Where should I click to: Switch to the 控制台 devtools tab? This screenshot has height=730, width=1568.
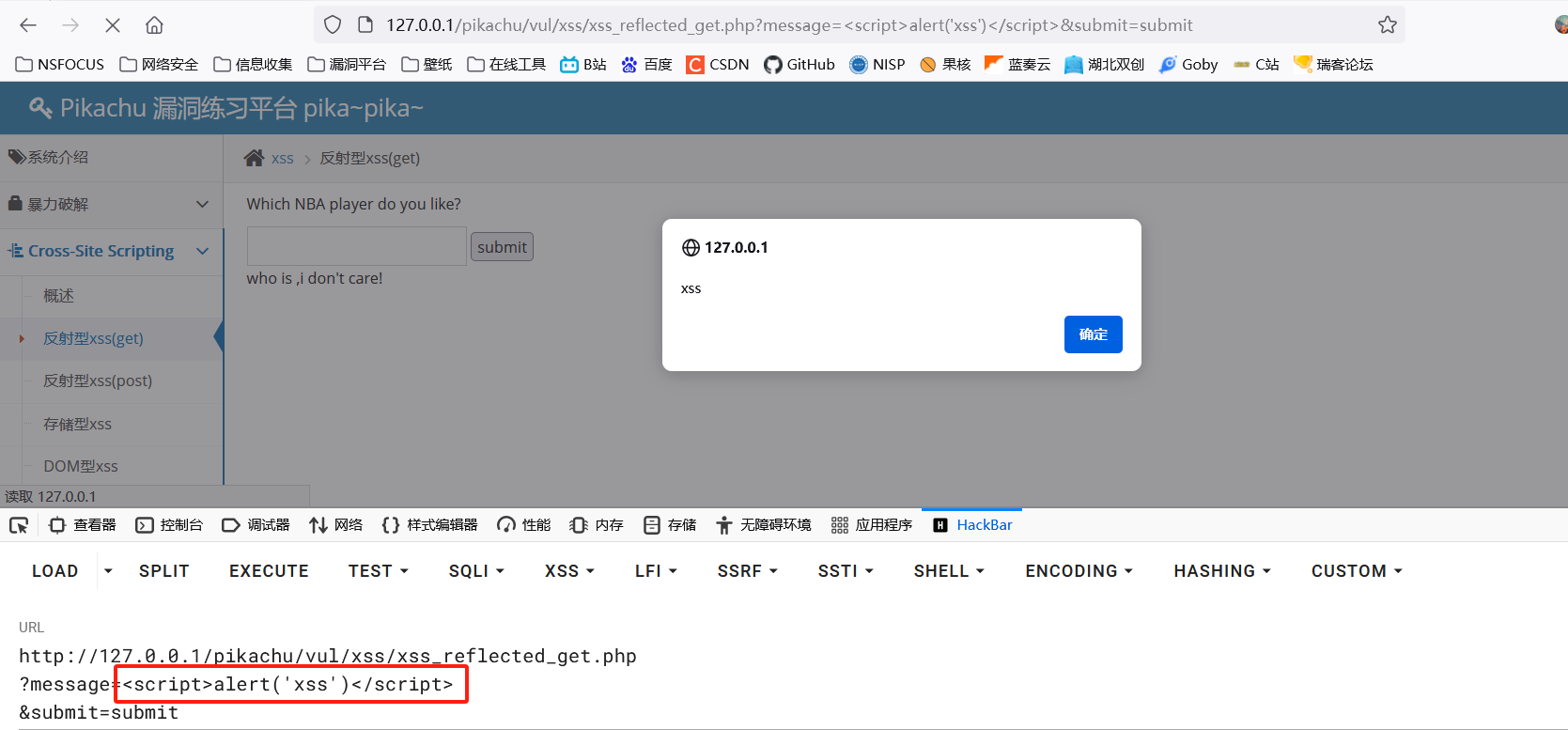pyautogui.click(x=169, y=525)
